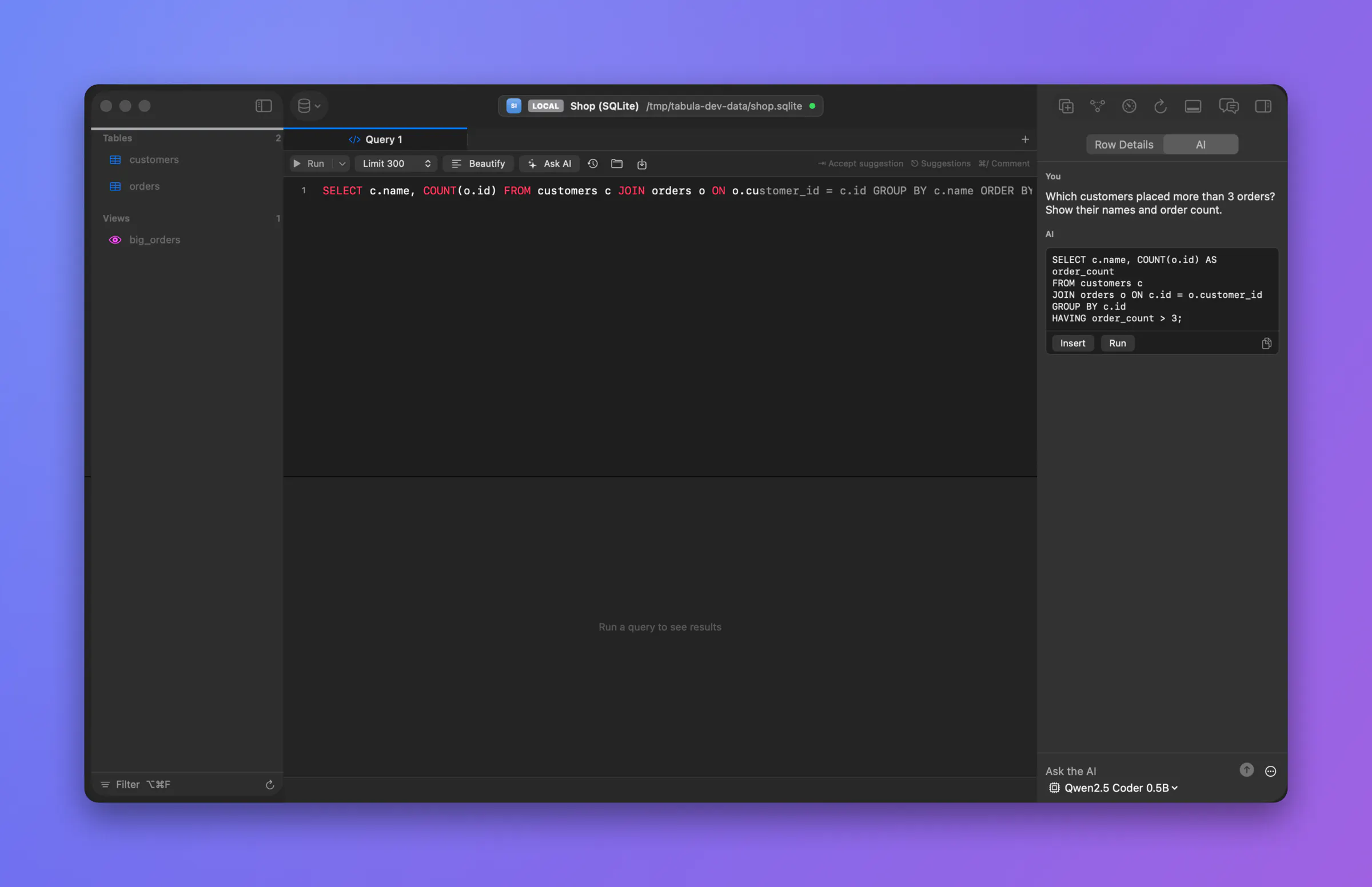Select the Query 1 tab

[375, 139]
